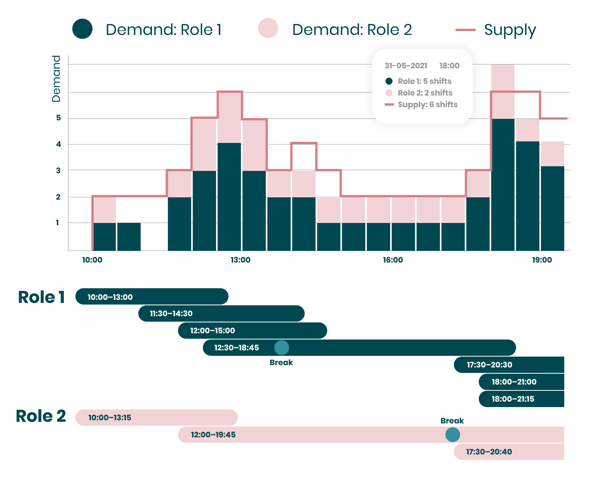Viewport: 600px width, 484px height.
Task: Click the 19:00 time axis label
Action: point(541,260)
